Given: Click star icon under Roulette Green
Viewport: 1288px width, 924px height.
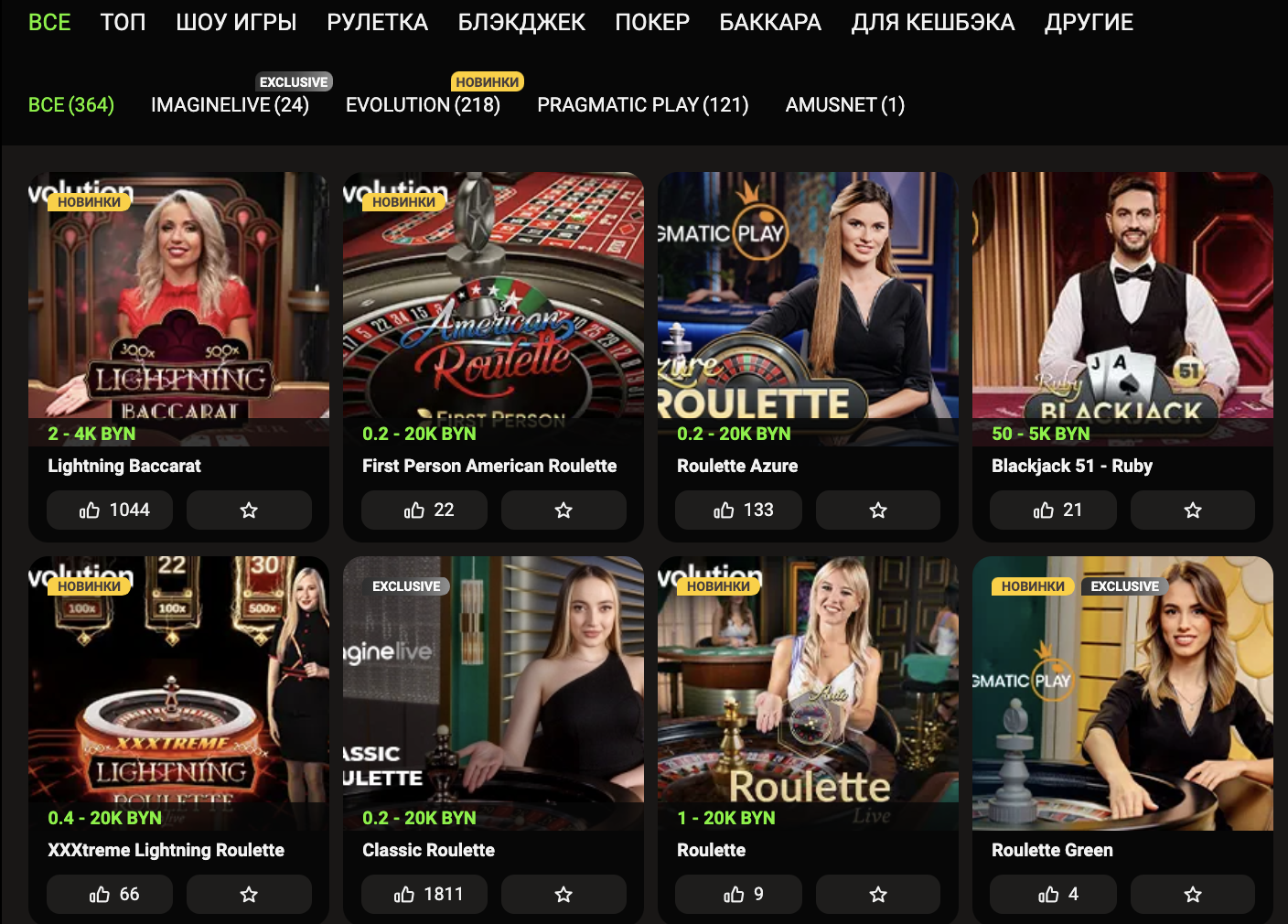Looking at the screenshot, I should (x=1193, y=894).
